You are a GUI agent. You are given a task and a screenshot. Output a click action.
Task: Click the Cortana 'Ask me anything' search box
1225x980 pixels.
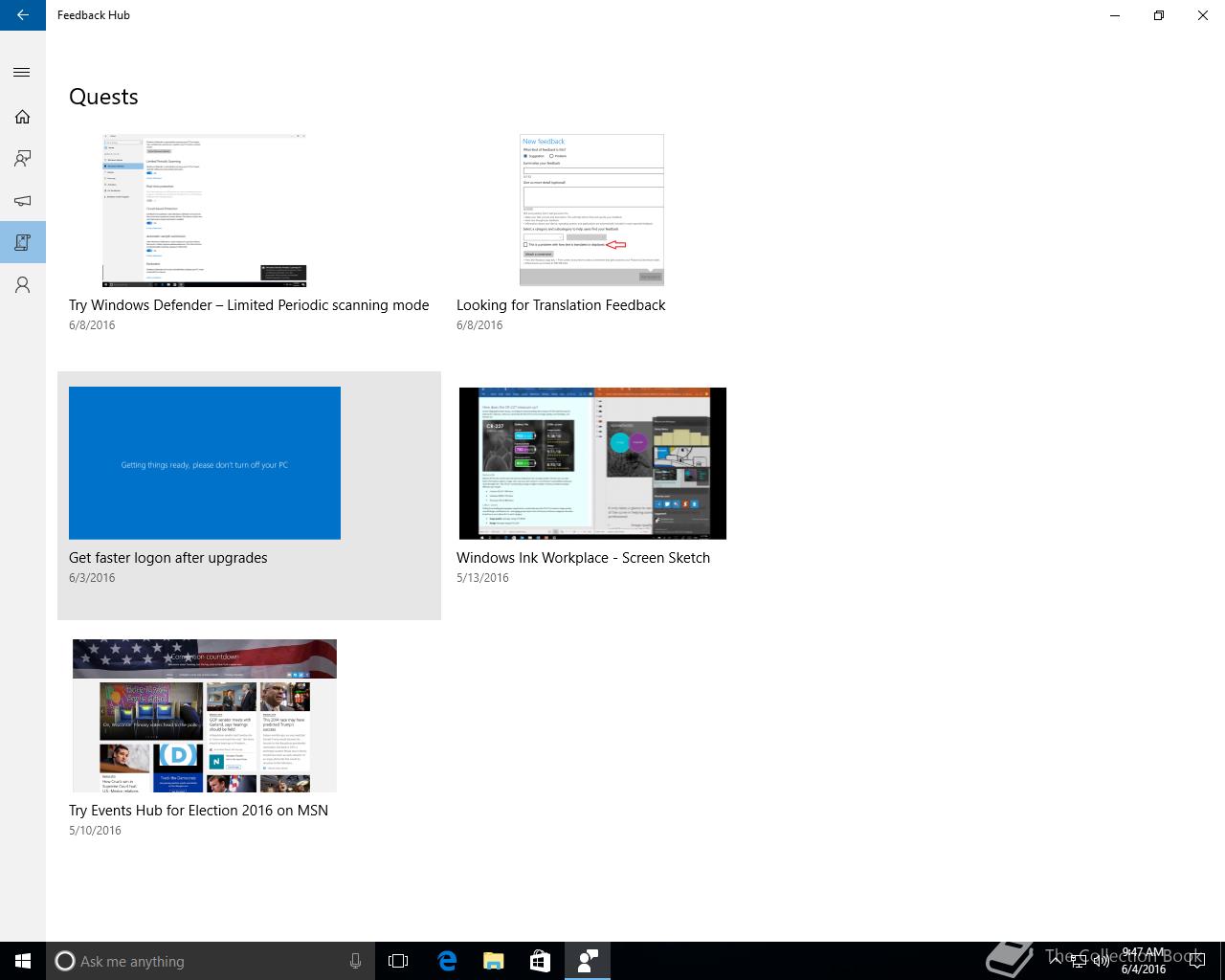point(209,961)
